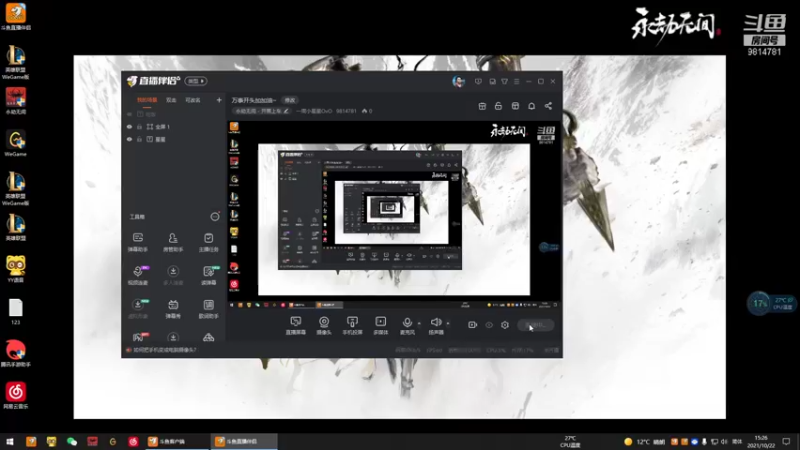
Task: Open 永劫无间 desktop shortcut
Action: pyautogui.click(x=16, y=101)
